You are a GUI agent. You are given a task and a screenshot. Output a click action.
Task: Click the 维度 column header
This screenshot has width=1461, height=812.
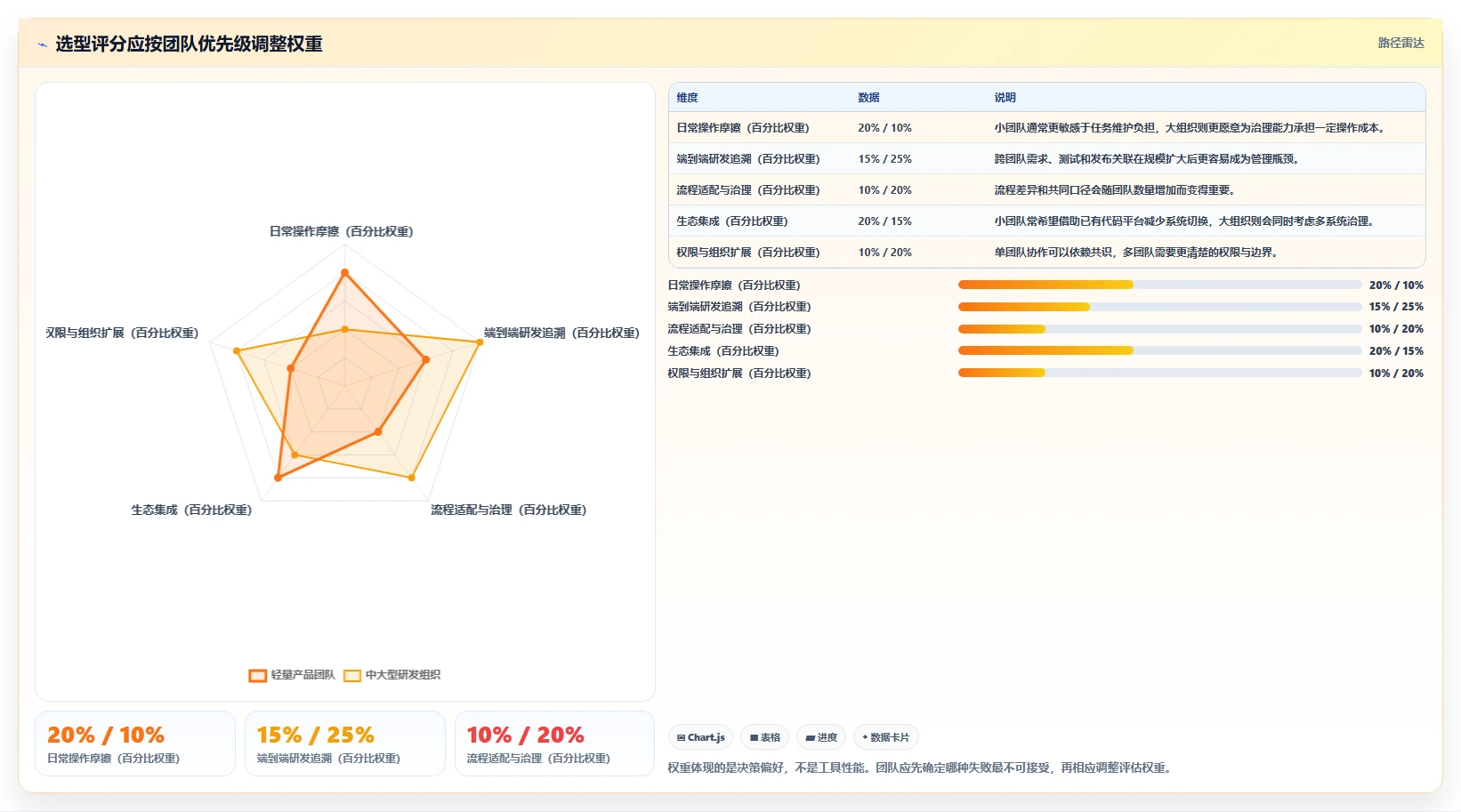[x=687, y=98]
